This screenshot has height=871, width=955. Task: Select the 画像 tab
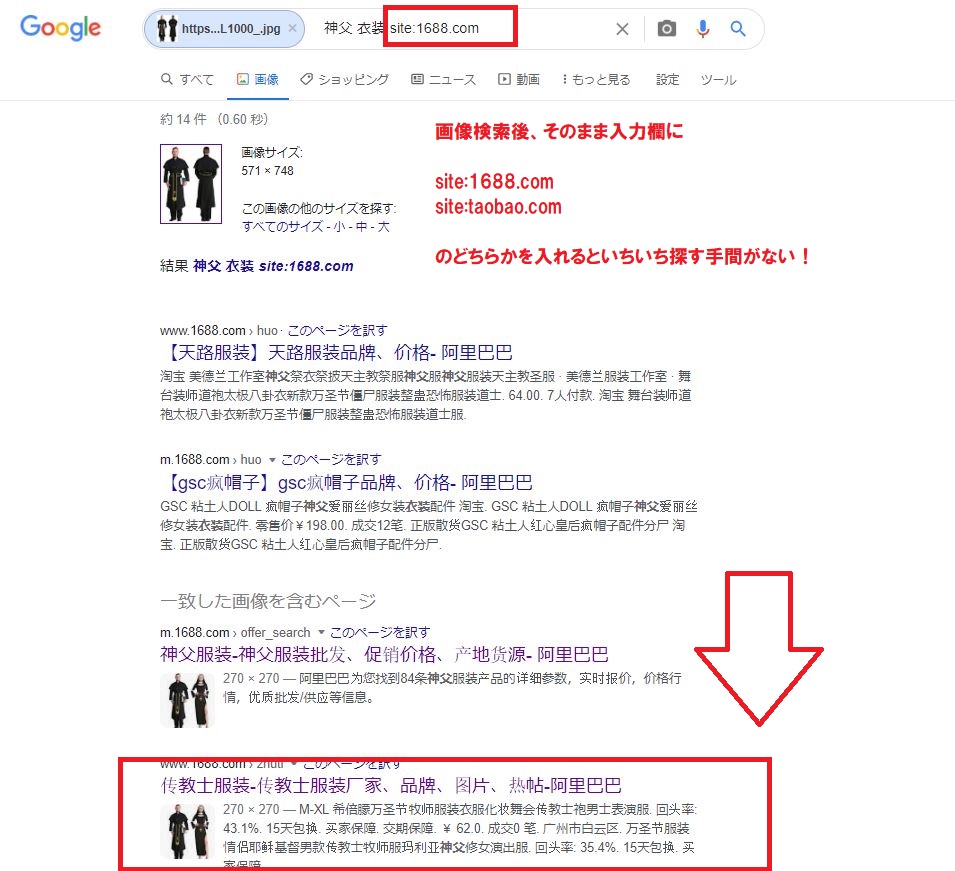point(258,80)
